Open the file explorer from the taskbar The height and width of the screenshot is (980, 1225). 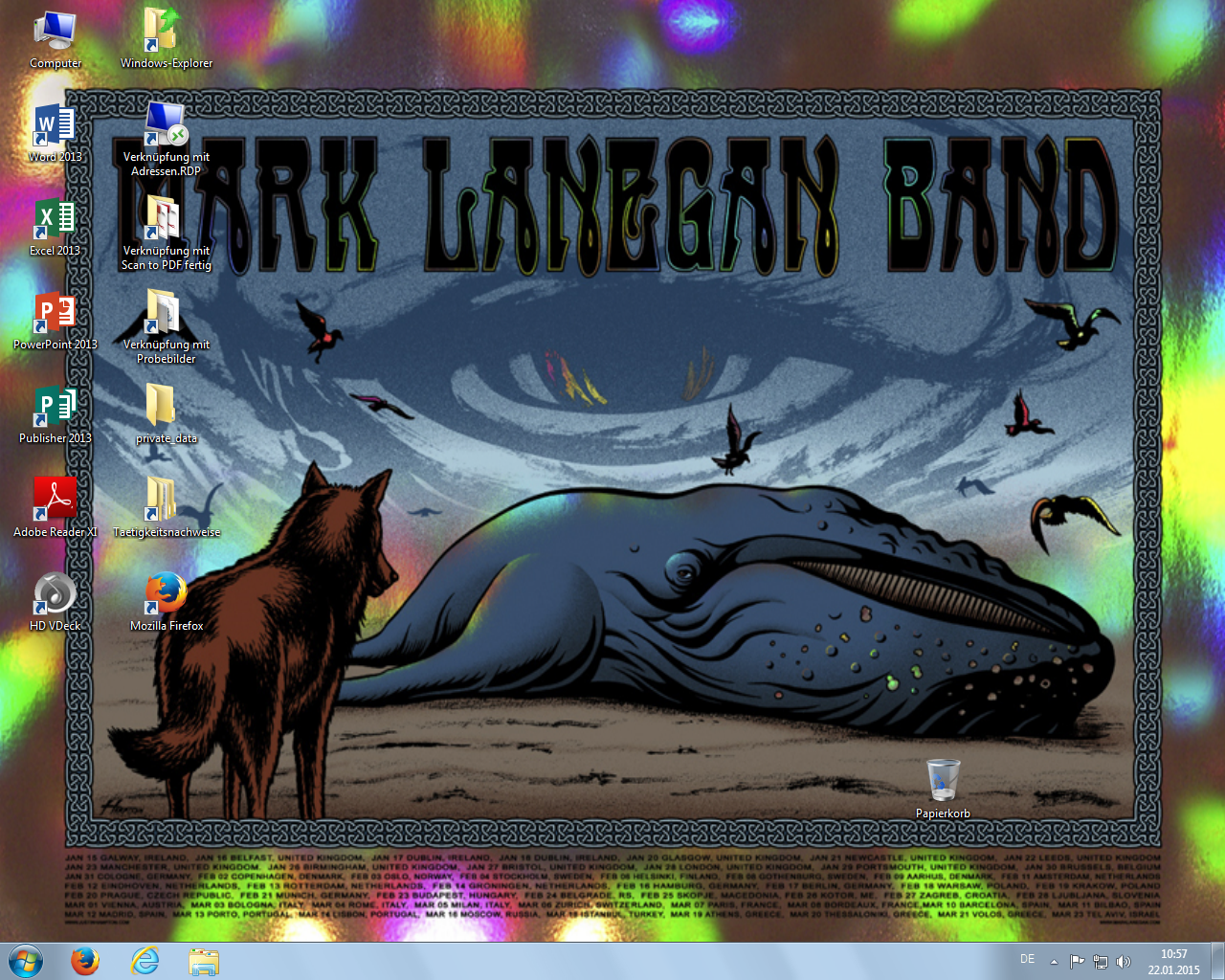click(204, 961)
